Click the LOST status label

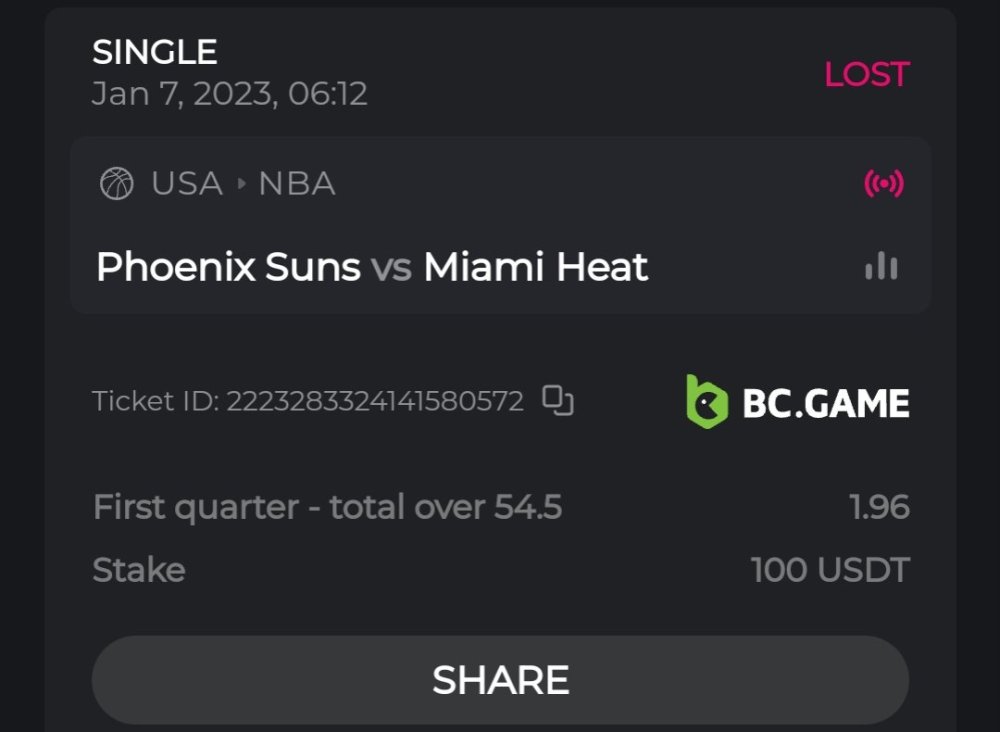[866, 74]
